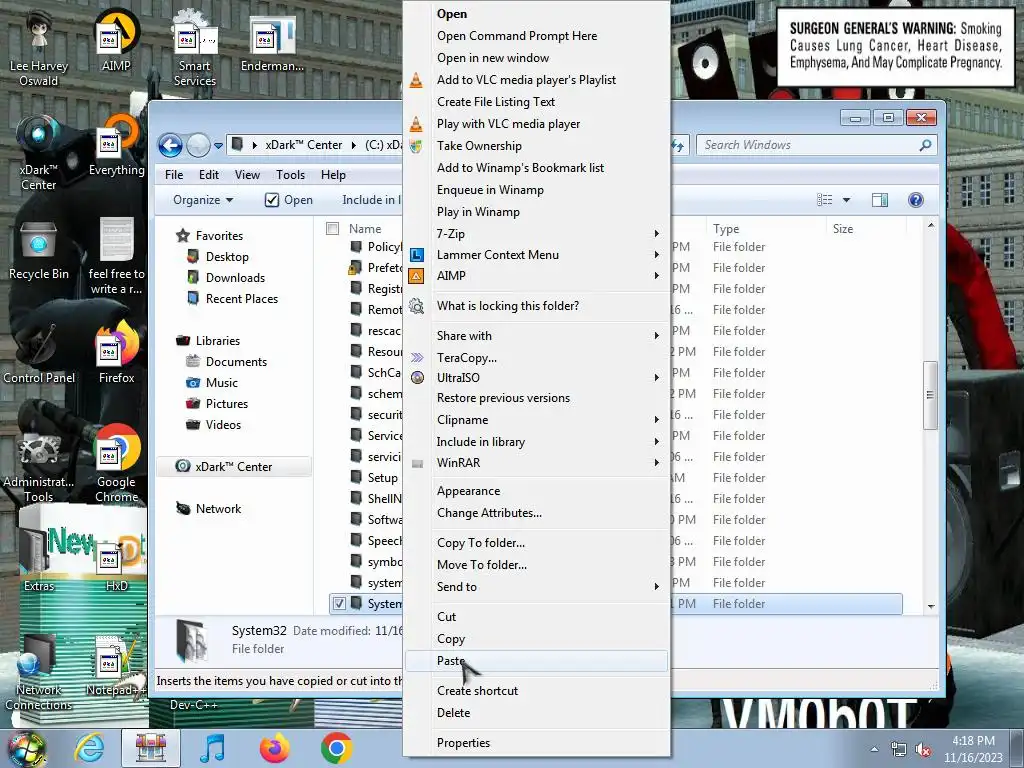Viewport: 1024px width, 768px height.
Task: Open Internet Explorer from the taskbar
Action: click(x=89, y=748)
